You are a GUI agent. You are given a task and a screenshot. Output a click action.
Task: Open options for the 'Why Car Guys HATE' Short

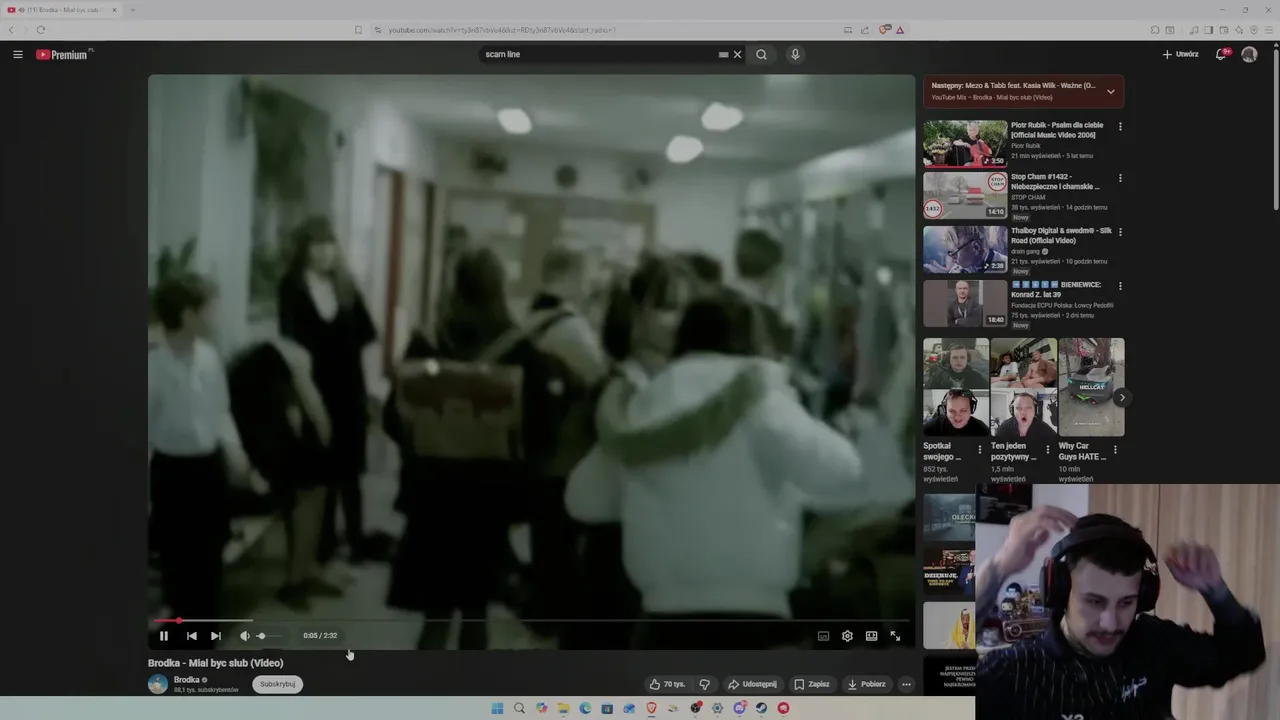click(x=1115, y=450)
